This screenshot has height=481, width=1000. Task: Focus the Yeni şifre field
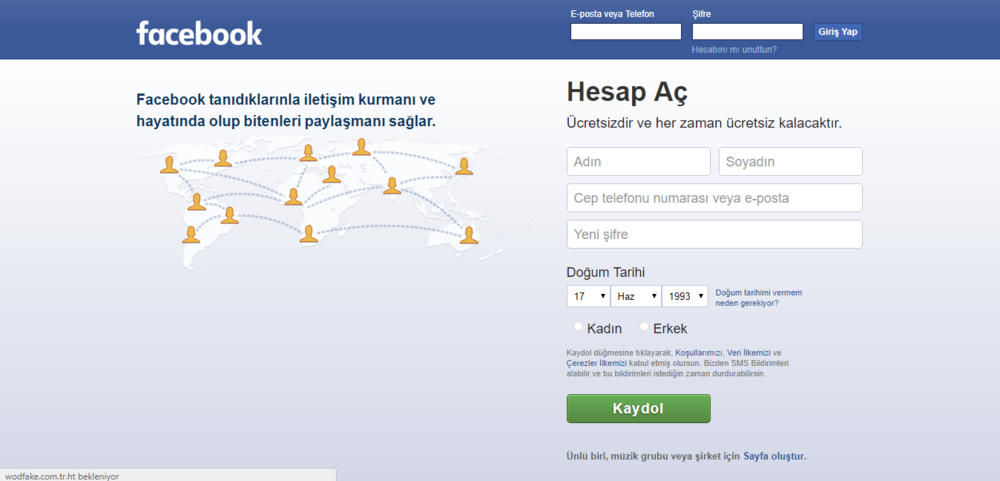714,234
